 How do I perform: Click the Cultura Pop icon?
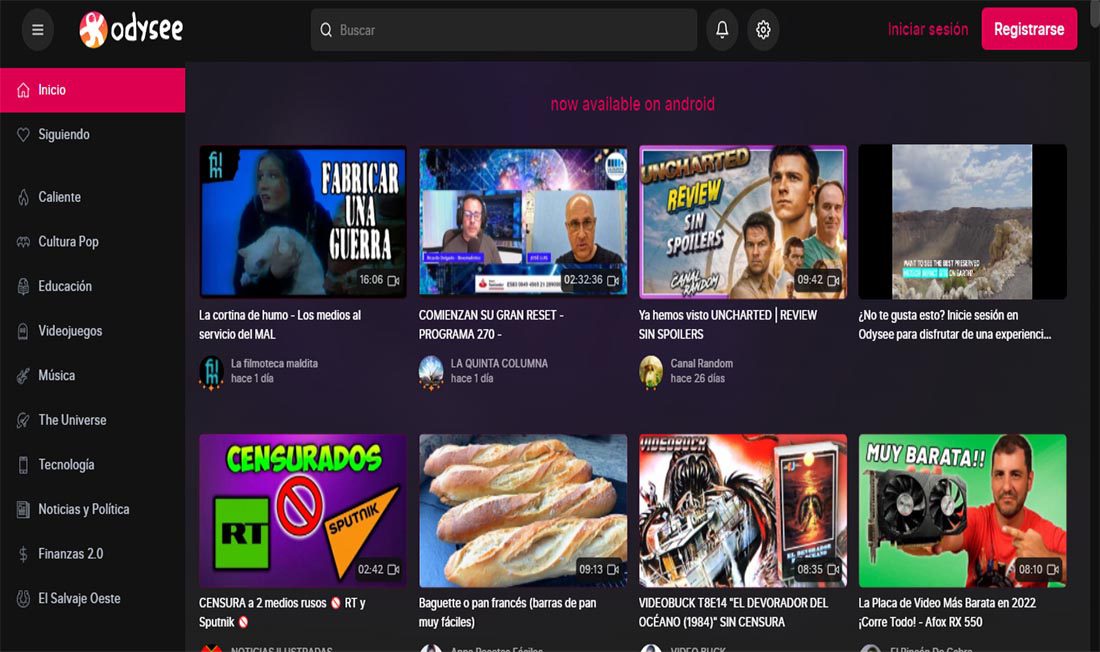(23, 241)
